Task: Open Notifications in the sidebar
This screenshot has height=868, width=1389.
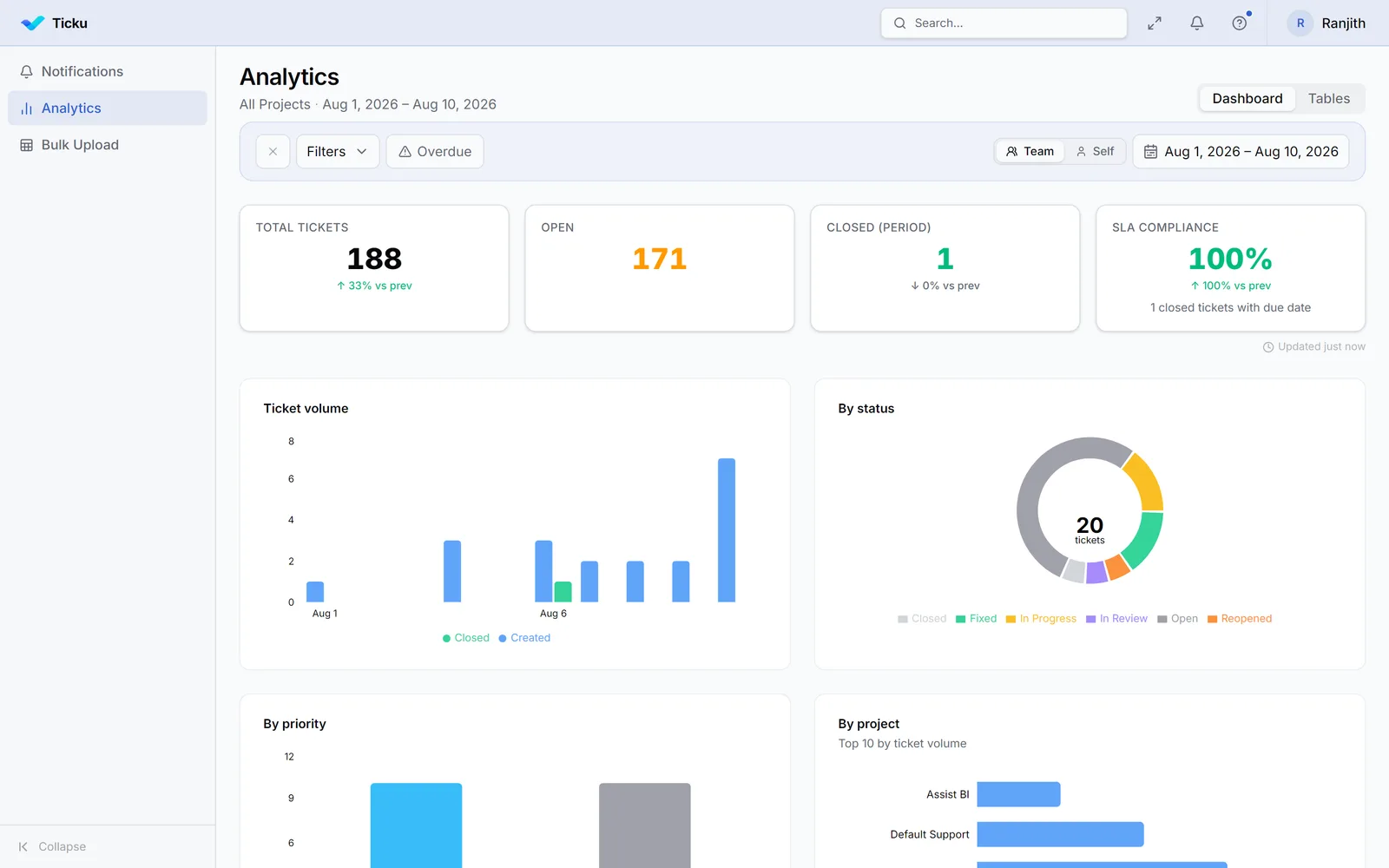Action: pos(108,71)
